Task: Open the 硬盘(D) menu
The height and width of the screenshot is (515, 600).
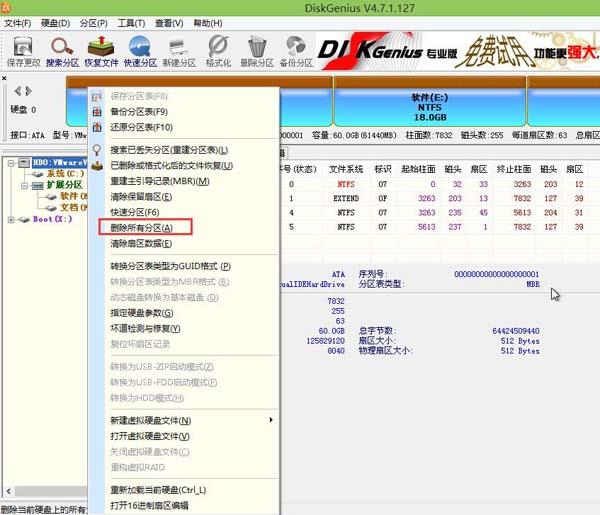Action: (x=55, y=23)
